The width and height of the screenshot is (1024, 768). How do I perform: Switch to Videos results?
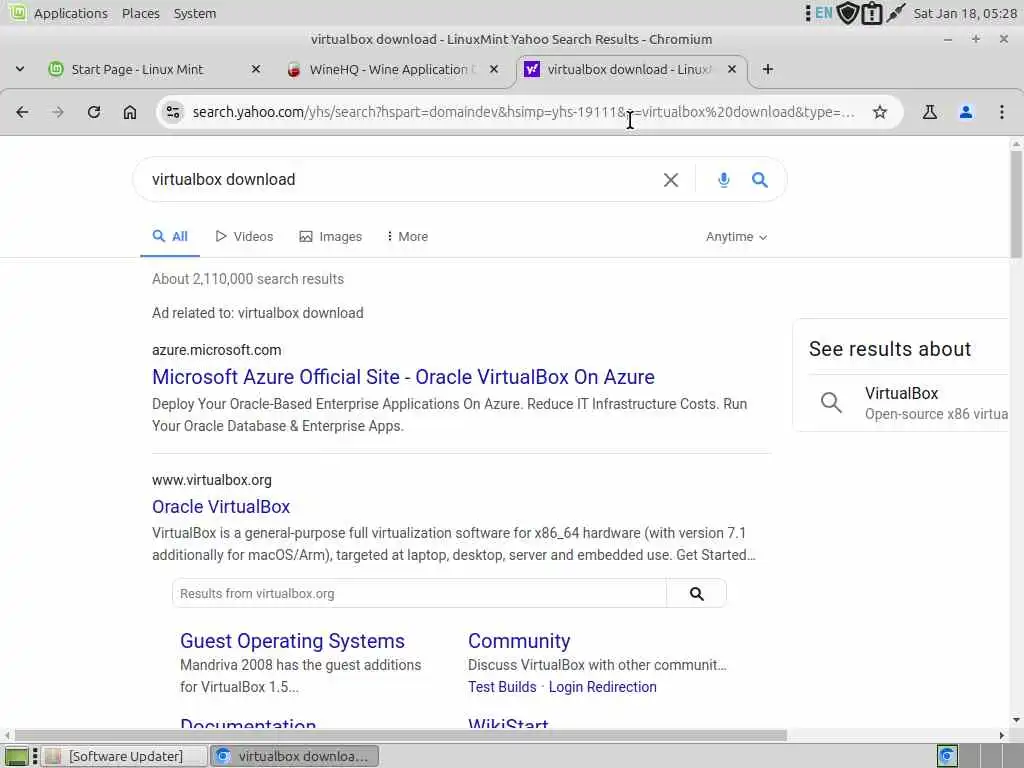[x=244, y=236]
